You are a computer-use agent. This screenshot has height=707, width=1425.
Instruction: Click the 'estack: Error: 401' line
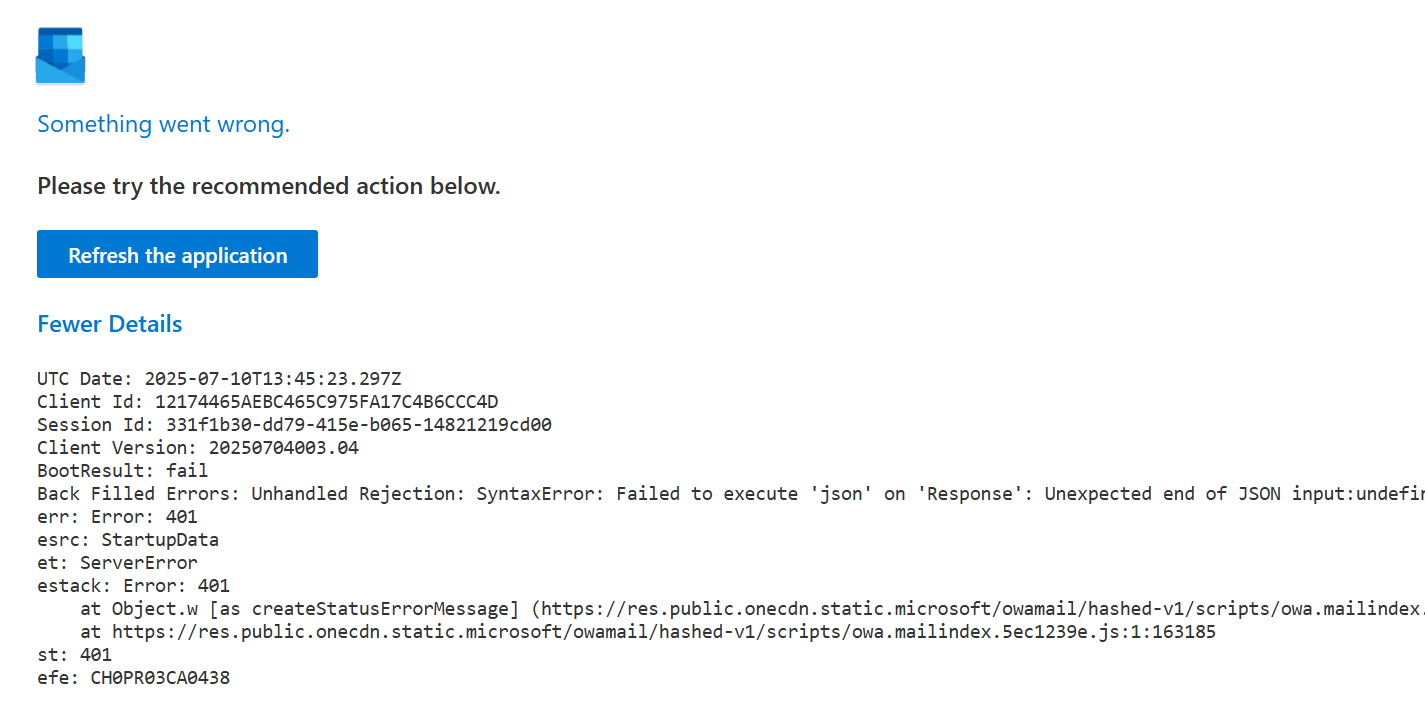pos(133,586)
